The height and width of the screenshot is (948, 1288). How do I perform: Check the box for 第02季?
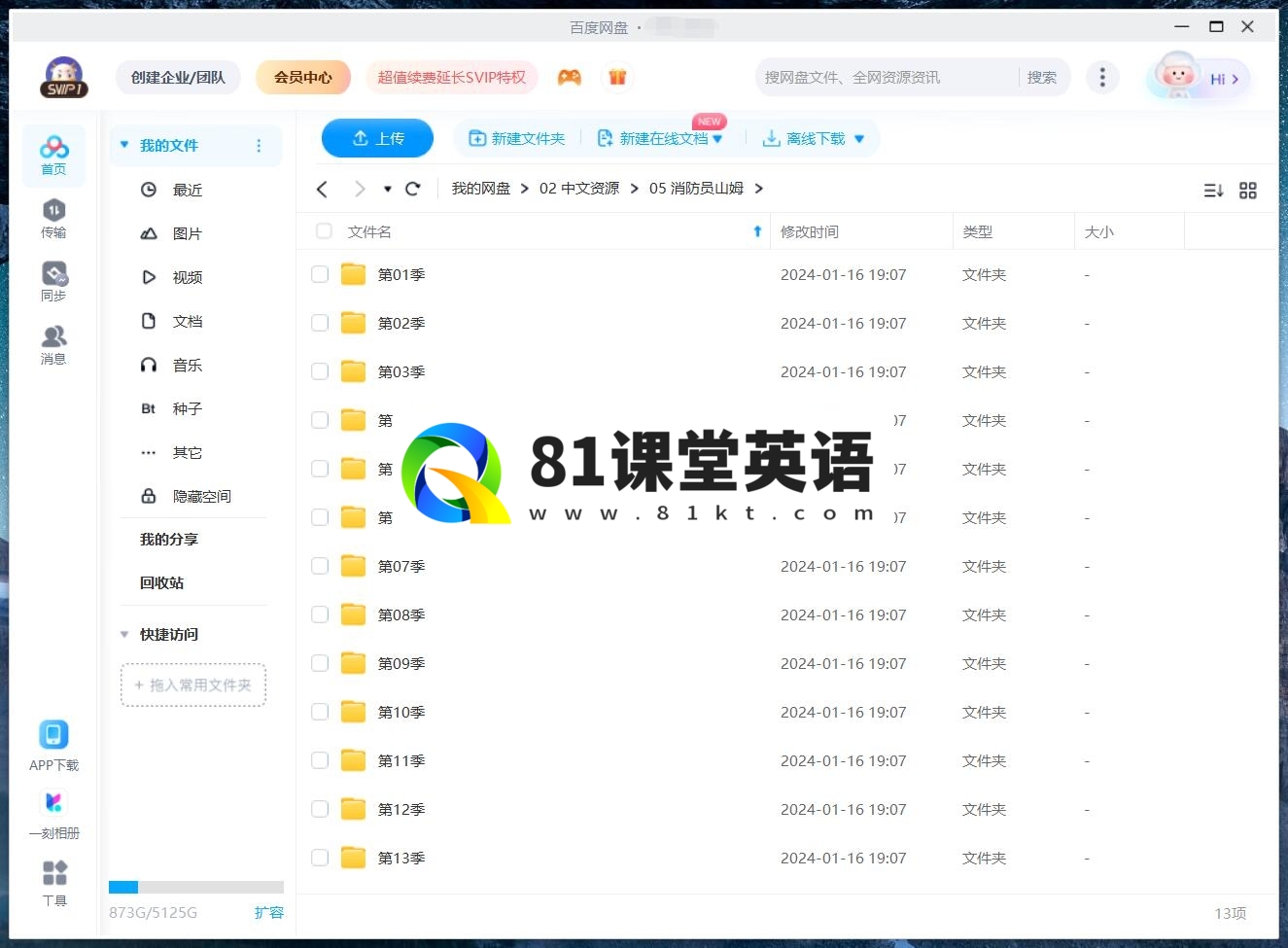click(320, 323)
